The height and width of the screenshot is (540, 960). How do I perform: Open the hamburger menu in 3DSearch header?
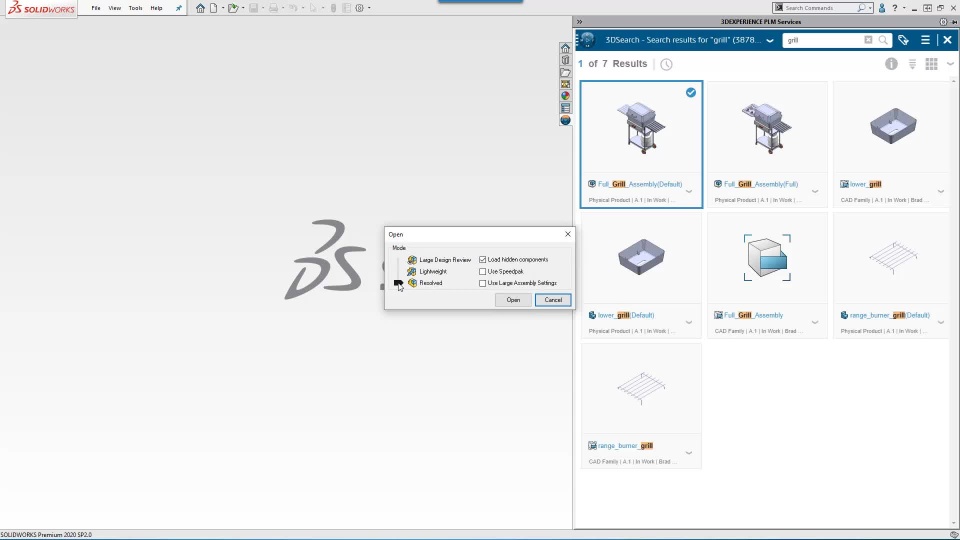pos(925,40)
